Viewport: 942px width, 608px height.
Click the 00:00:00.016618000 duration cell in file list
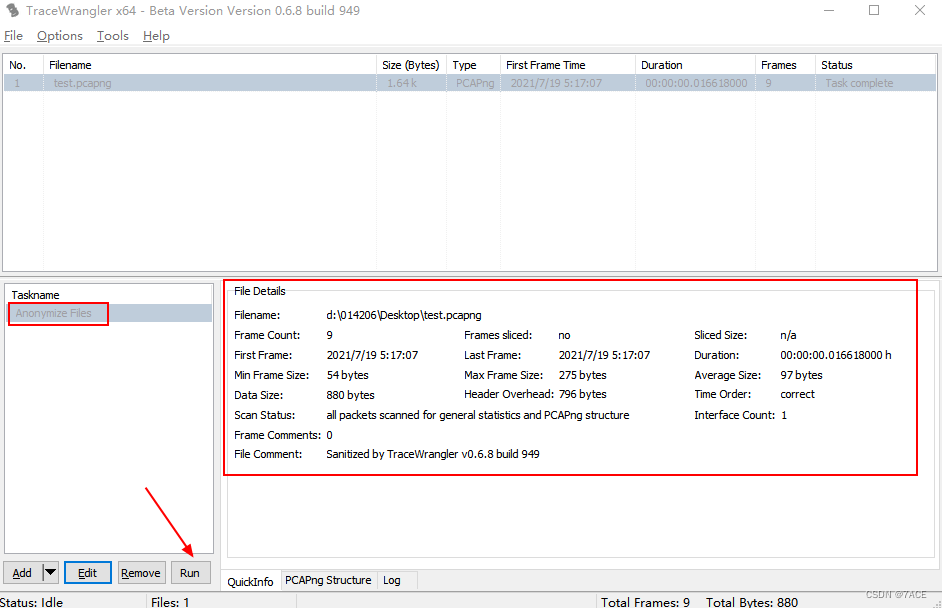click(x=696, y=83)
